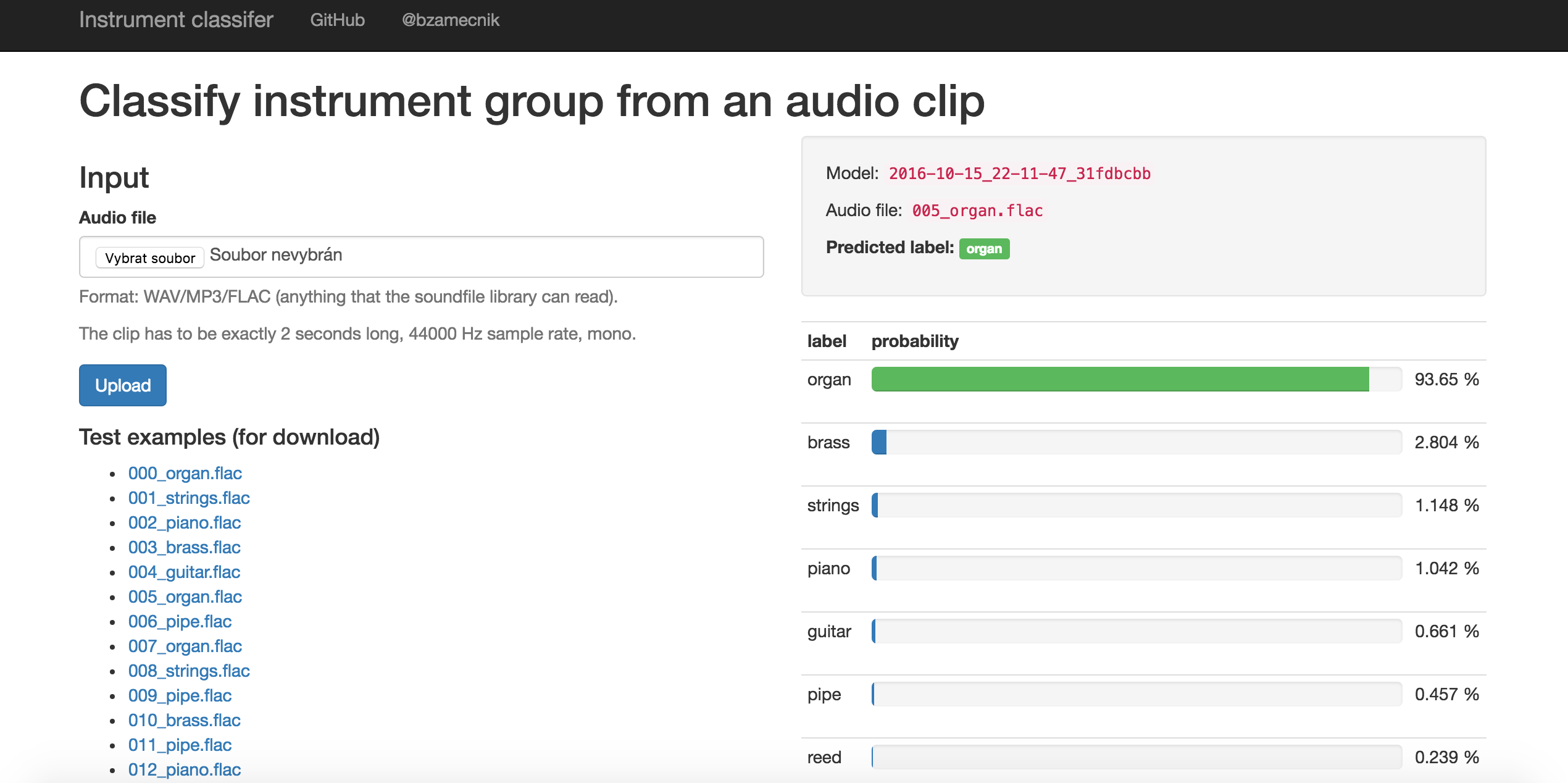1568x783 pixels.
Task: Download 001_strings.flac test example
Action: [x=189, y=498]
